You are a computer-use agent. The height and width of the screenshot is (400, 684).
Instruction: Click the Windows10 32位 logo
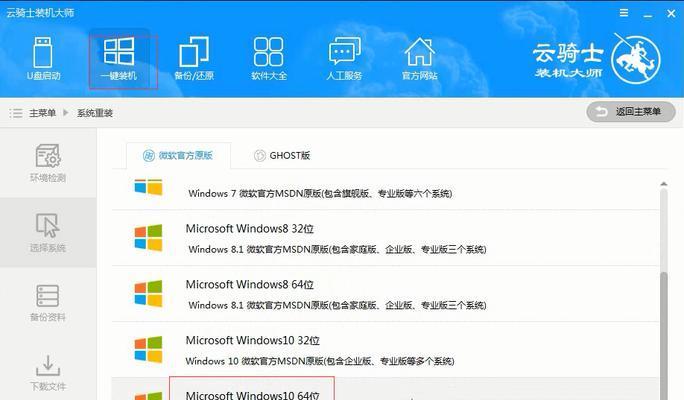148,349
